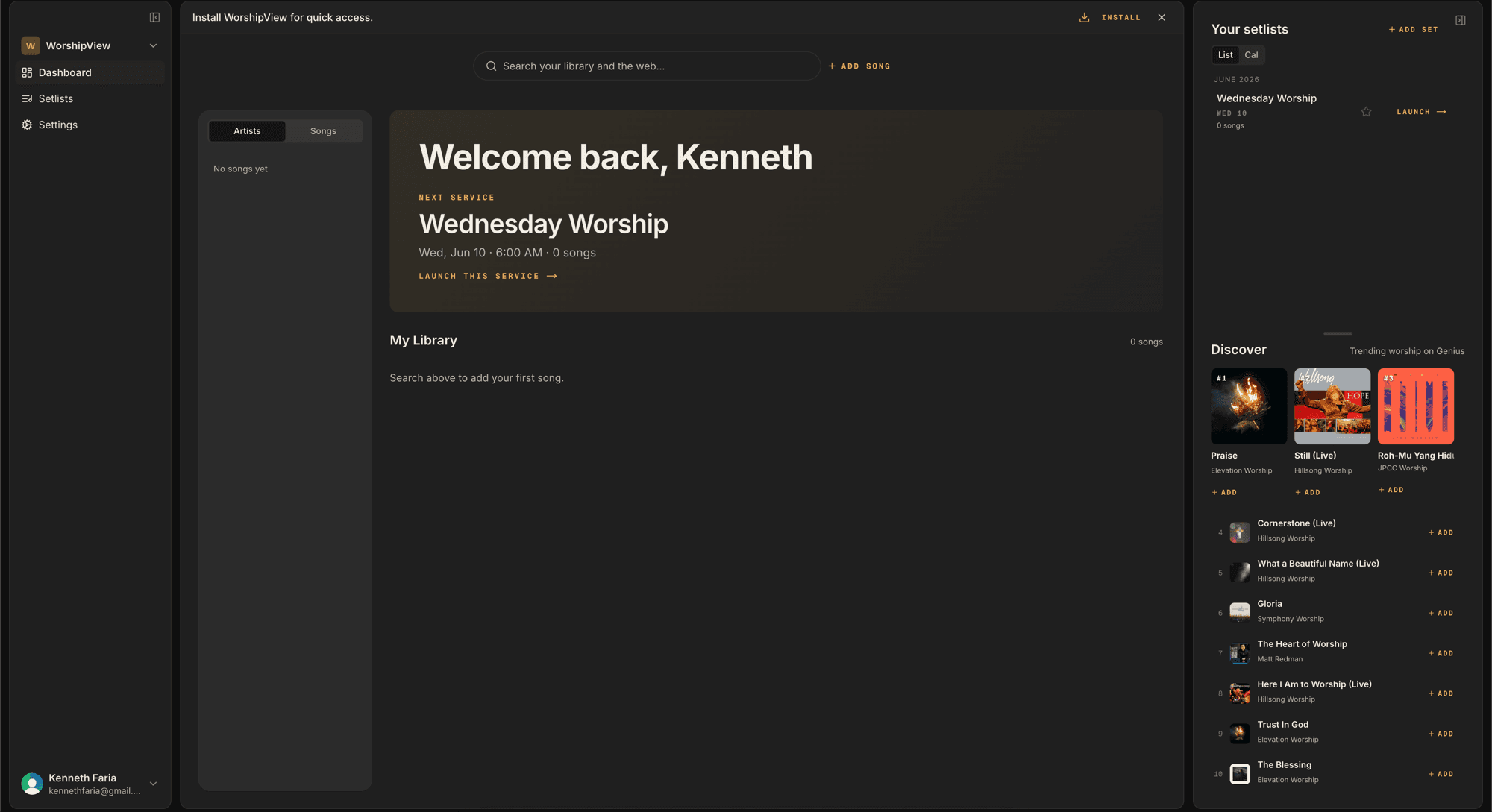
Task: Click the Trust In God cover art
Action: pos(1240,734)
